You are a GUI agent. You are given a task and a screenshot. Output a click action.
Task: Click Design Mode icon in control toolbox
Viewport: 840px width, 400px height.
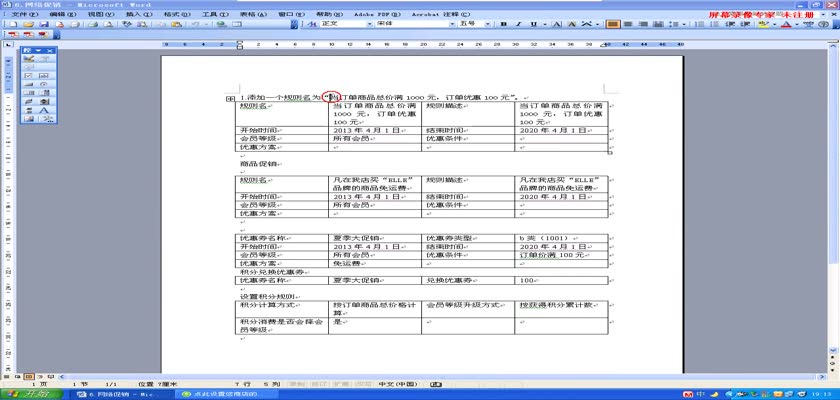pos(28,58)
